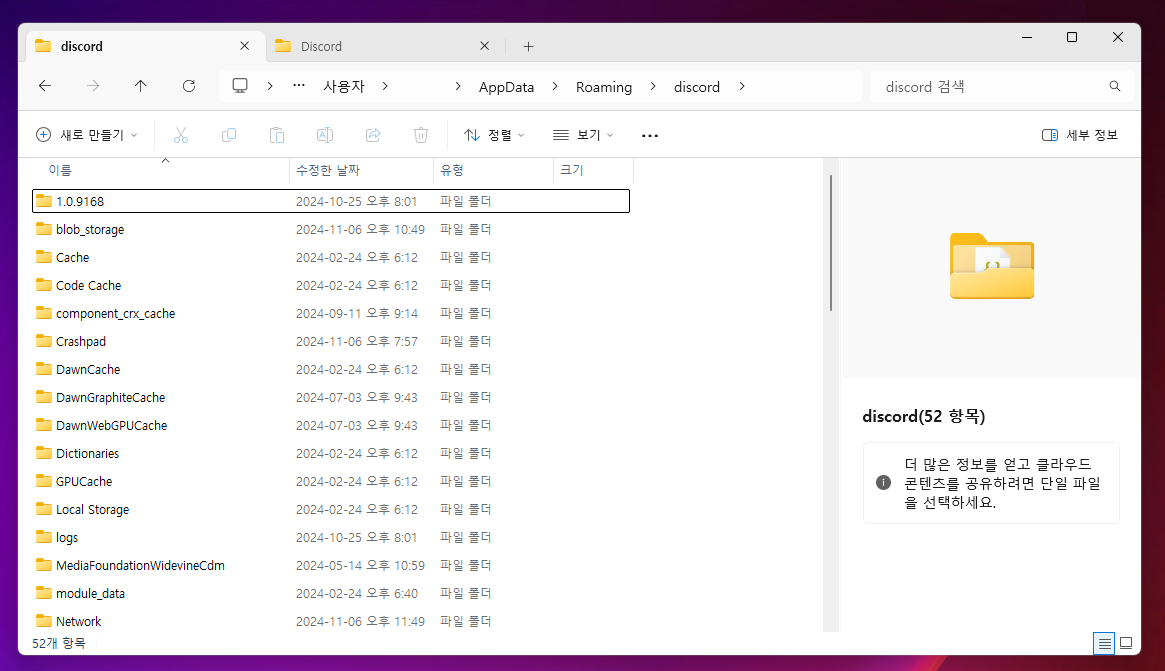The height and width of the screenshot is (671, 1165).
Task: Click AppData in the address bar
Action: [x=506, y=87]
